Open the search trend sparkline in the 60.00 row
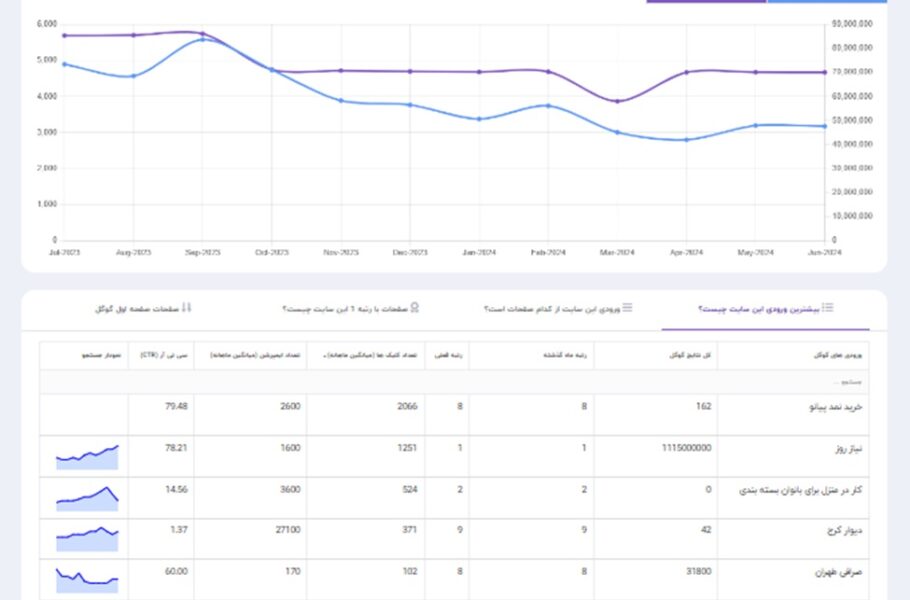This screenshot has width=910, height=600. pos(87,580)
